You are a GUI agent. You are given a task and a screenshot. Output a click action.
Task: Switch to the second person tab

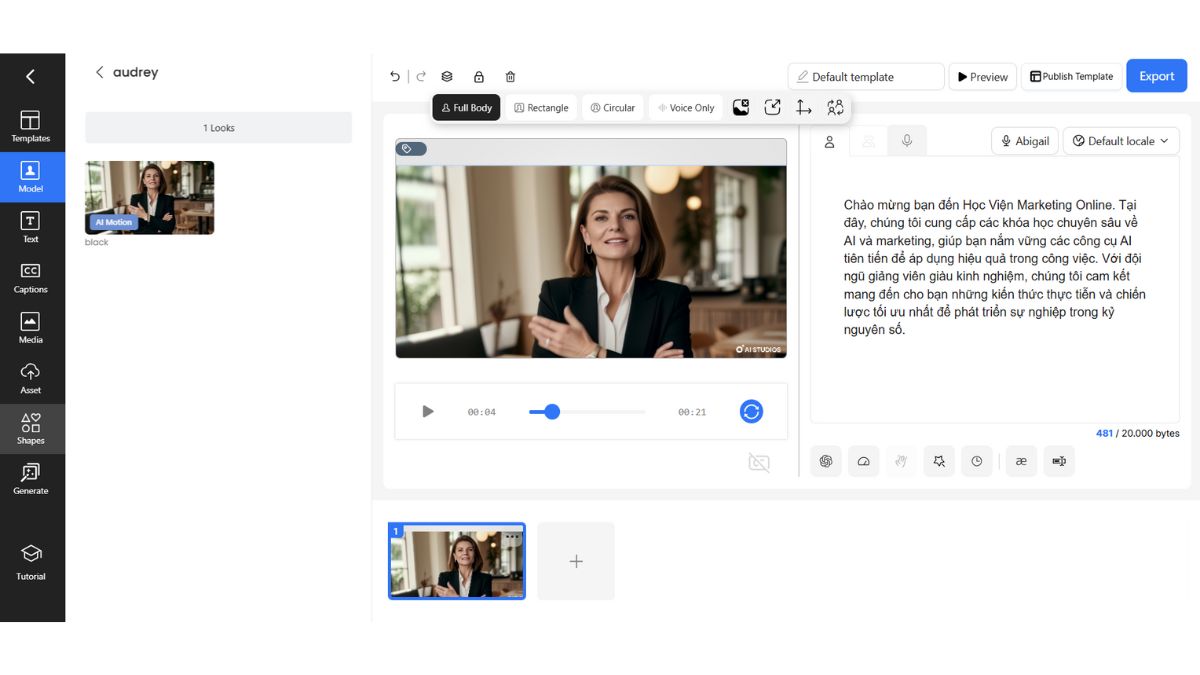[x=868, y=142]
